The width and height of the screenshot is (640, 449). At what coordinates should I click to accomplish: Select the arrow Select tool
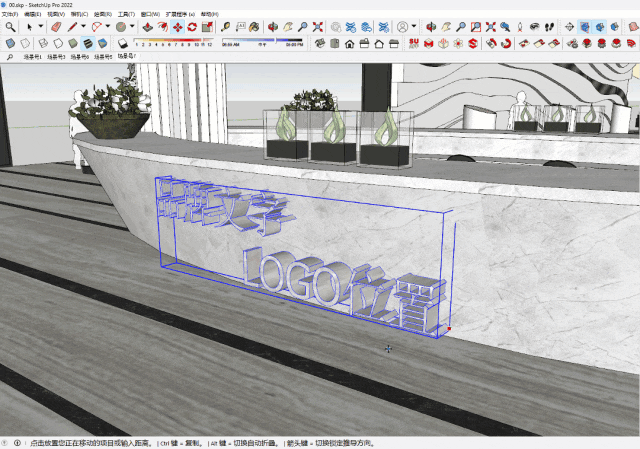(29, 27)
